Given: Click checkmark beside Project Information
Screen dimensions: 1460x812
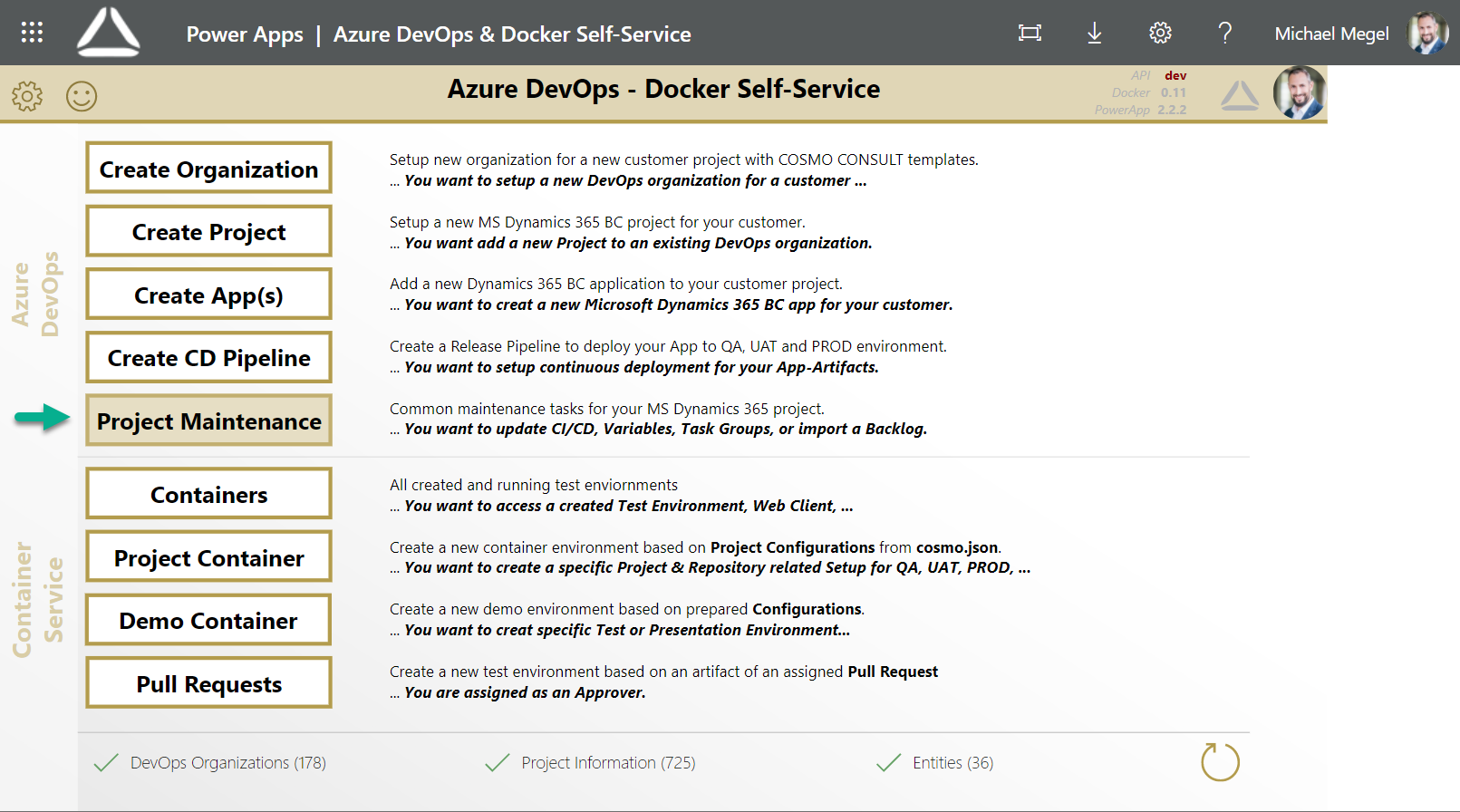Looking at the screenshot, I should click(x=498, y=762).
